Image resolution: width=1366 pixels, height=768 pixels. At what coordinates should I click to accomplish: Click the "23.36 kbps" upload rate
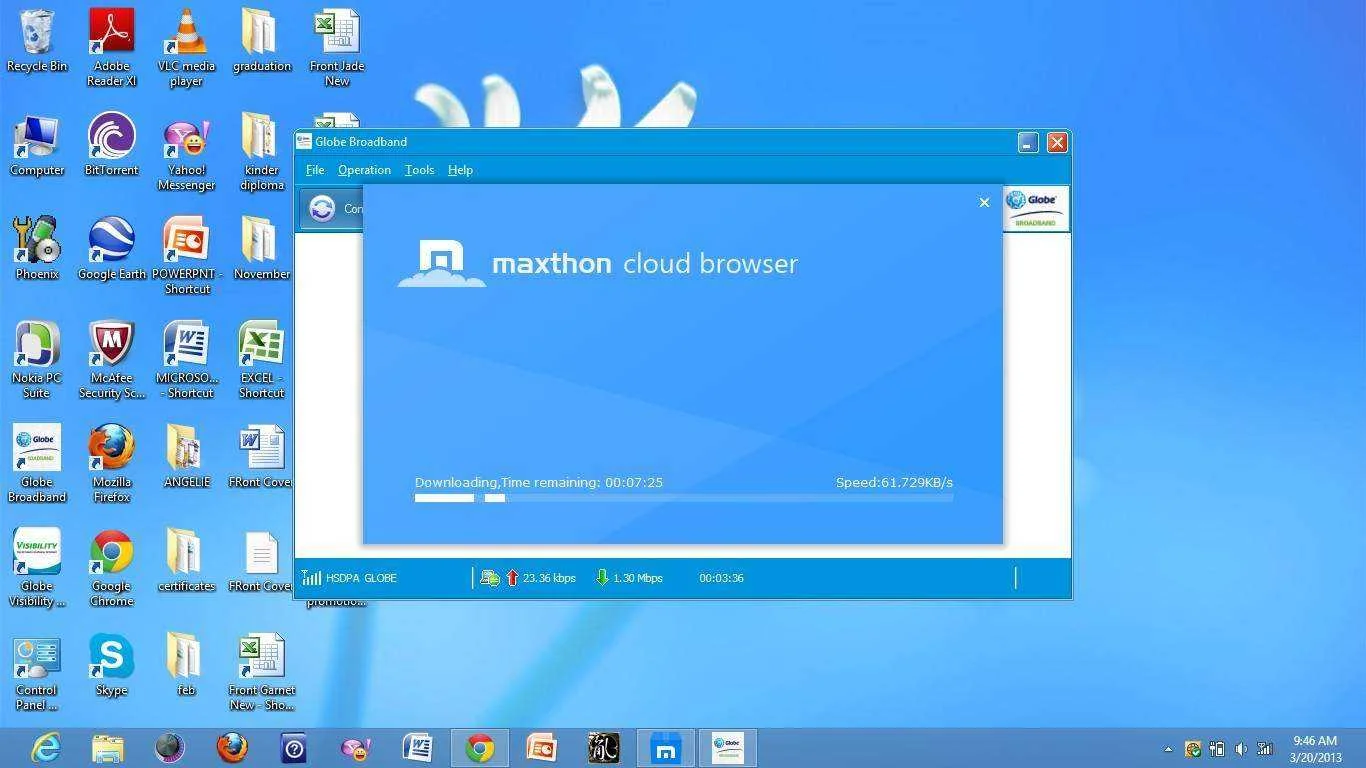click(549, 578)
